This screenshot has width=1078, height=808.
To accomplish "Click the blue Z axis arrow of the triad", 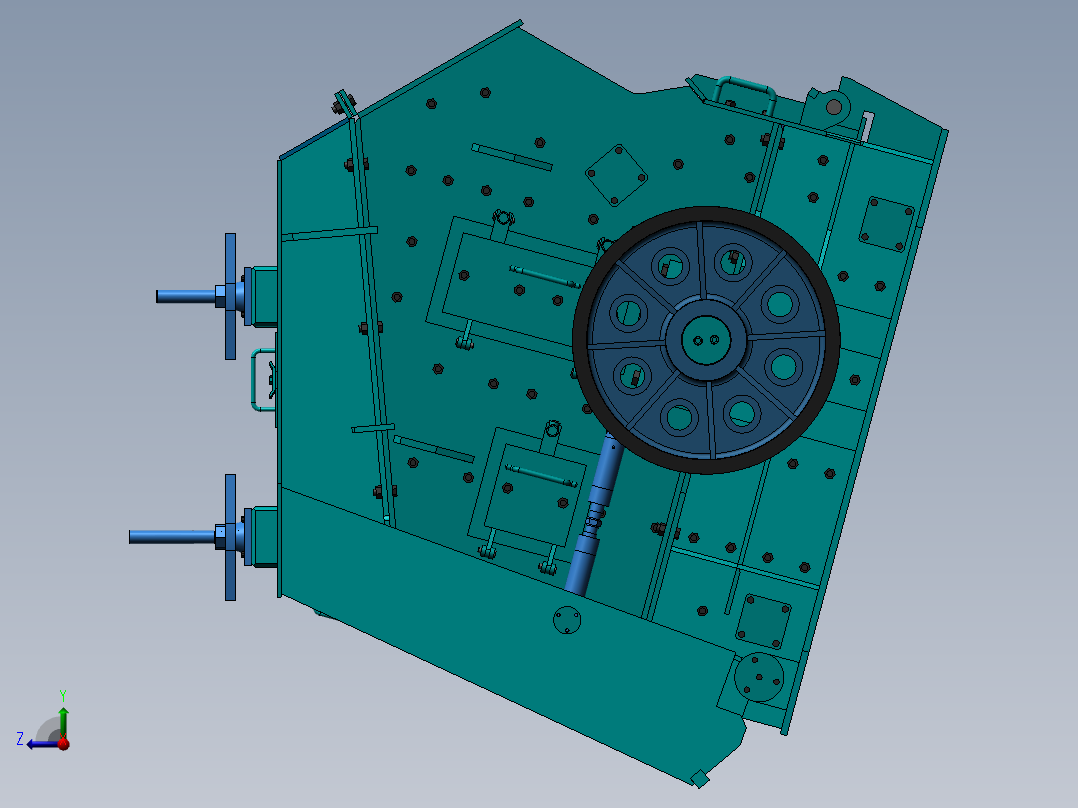I will 41,744.
